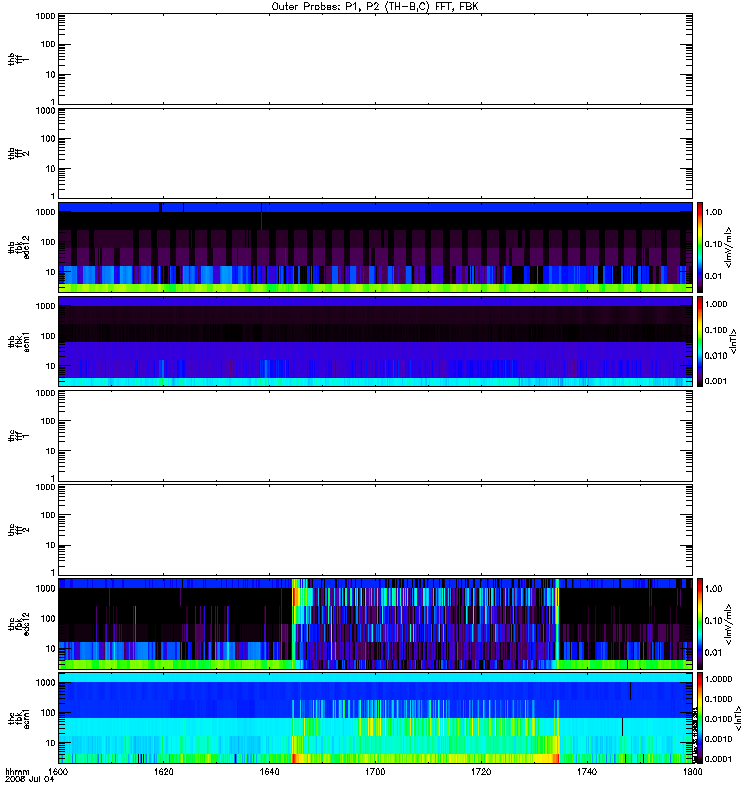Click the 0.100 value on thb scm1 color bar

click(716, 330)
